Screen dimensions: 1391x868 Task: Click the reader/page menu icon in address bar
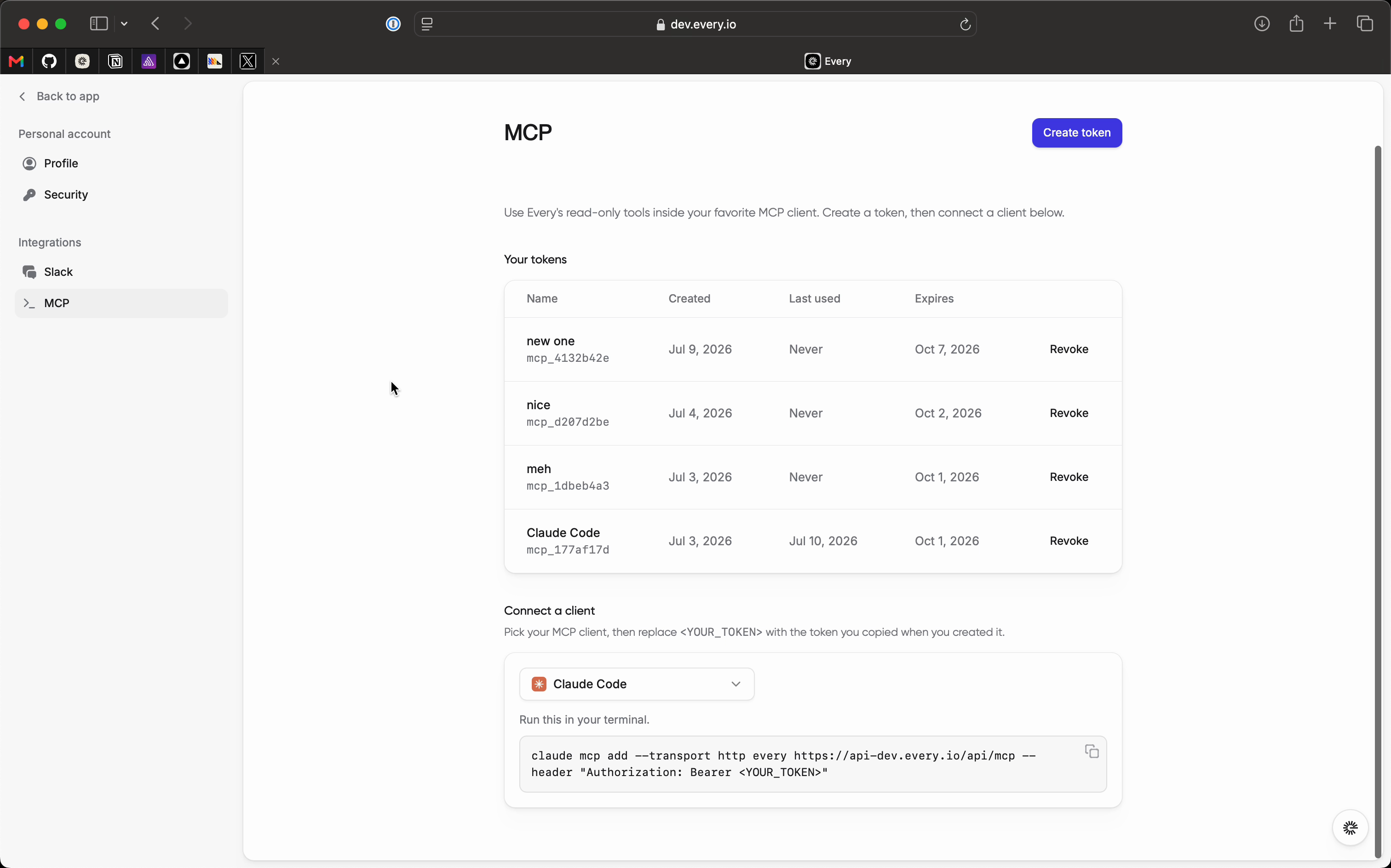(427, 24)
